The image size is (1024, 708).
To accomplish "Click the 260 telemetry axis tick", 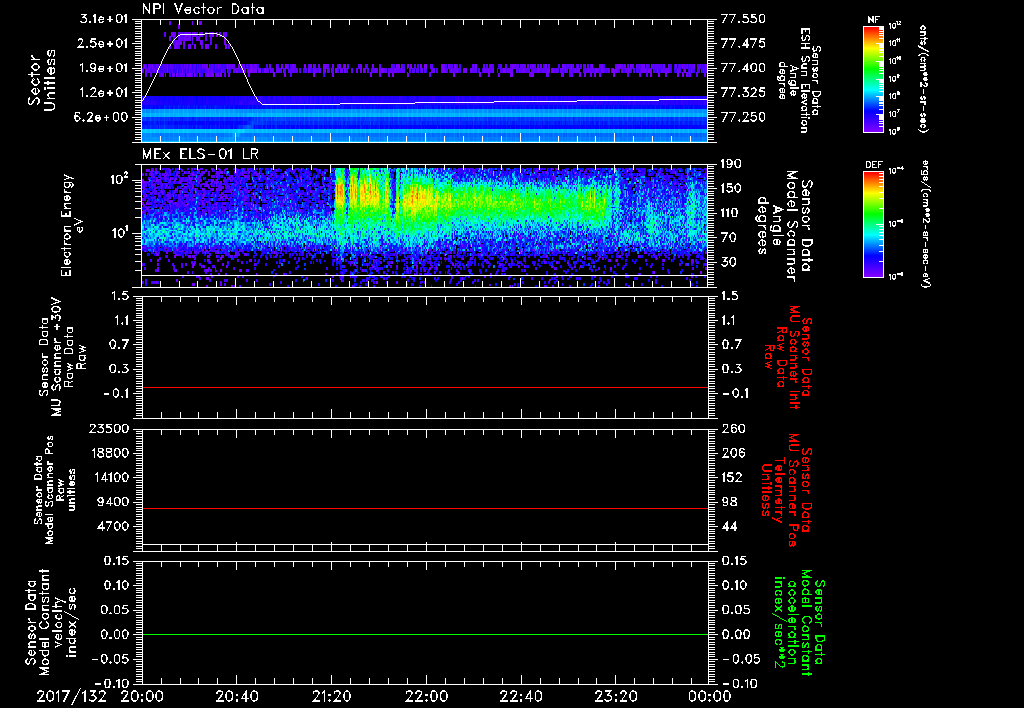I will tap(731, 429).
